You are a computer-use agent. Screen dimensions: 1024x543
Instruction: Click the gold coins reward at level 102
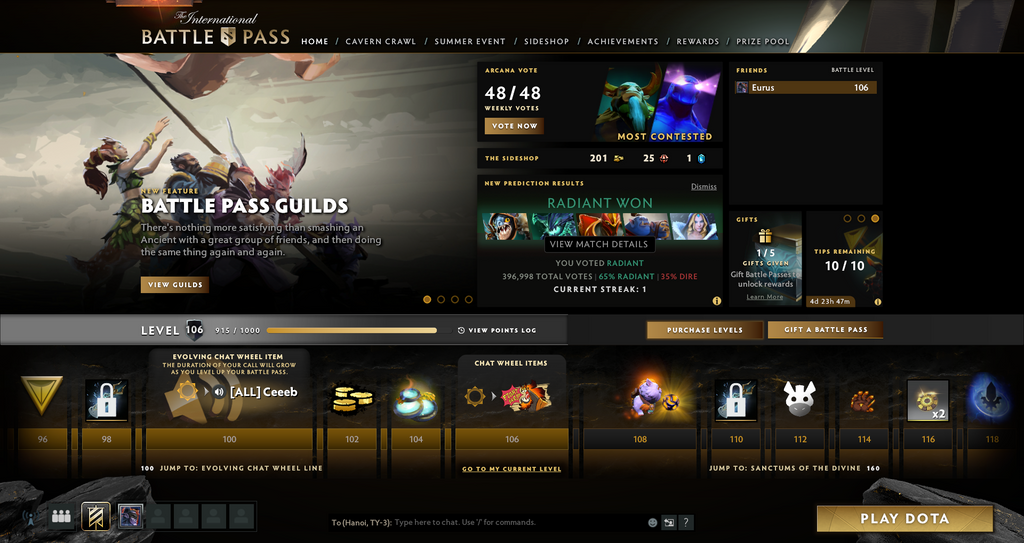pyautogui.click(x=352, y=399)
